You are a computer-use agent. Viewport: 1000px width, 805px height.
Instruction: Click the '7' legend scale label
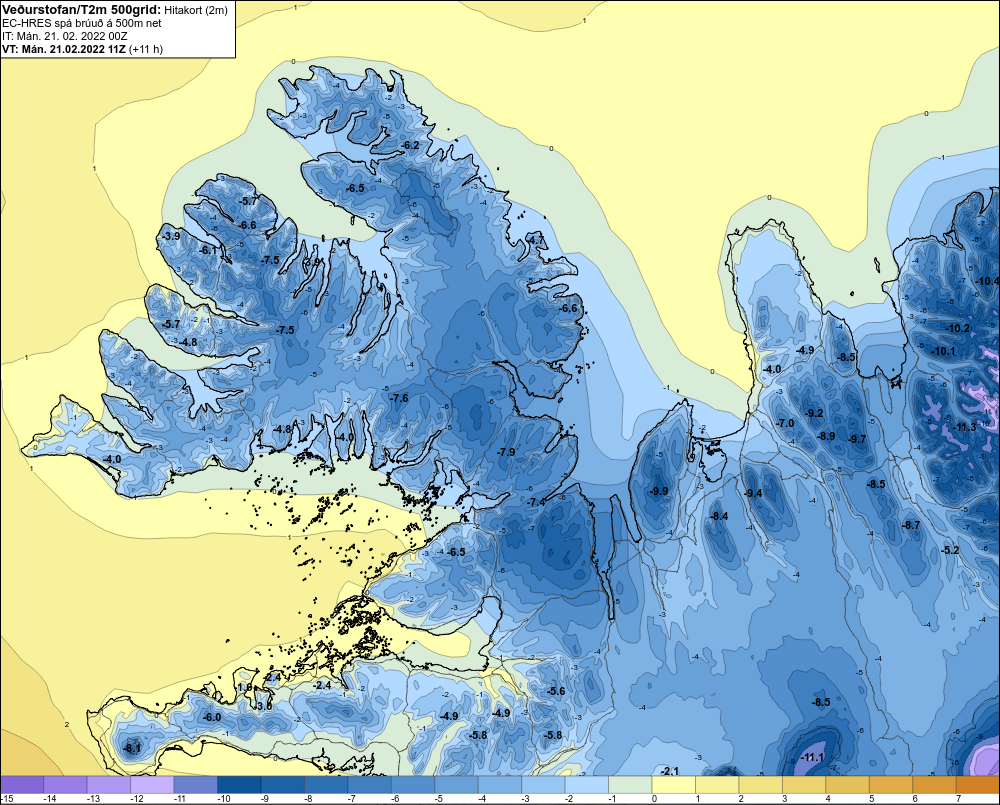point(958,799)
